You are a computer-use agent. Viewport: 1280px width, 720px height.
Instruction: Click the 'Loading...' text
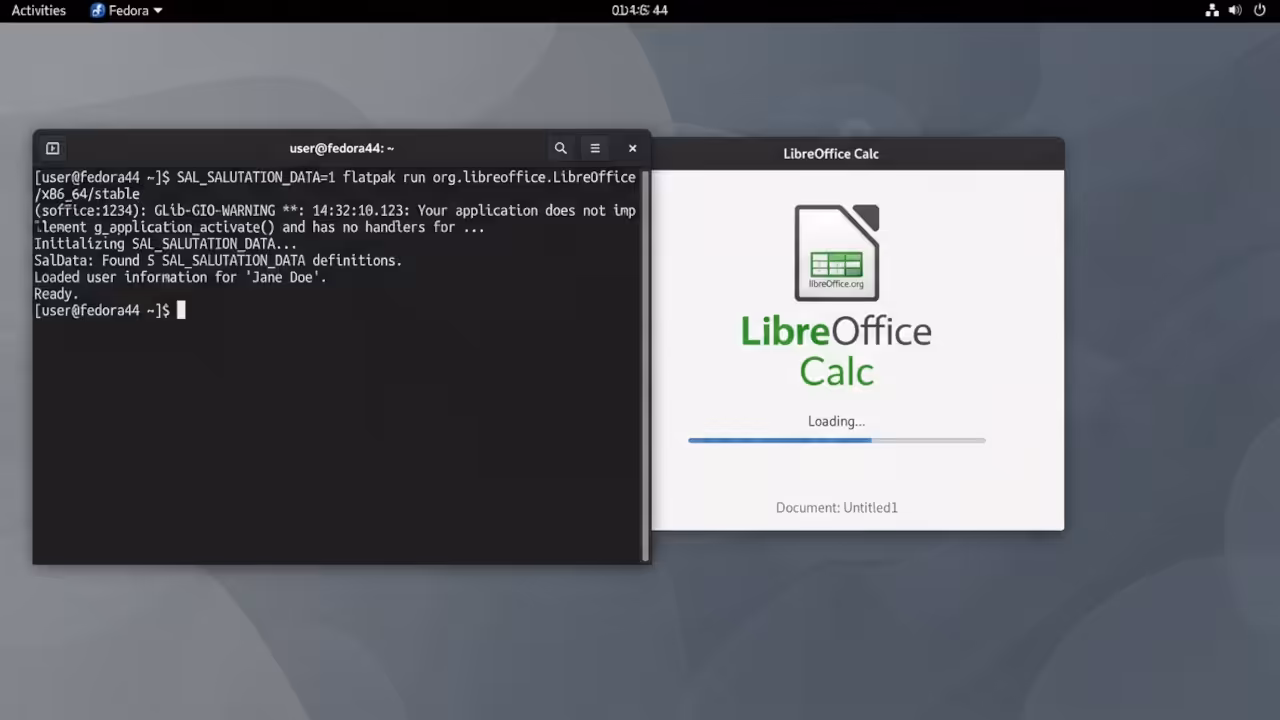[x=837, y=421]
